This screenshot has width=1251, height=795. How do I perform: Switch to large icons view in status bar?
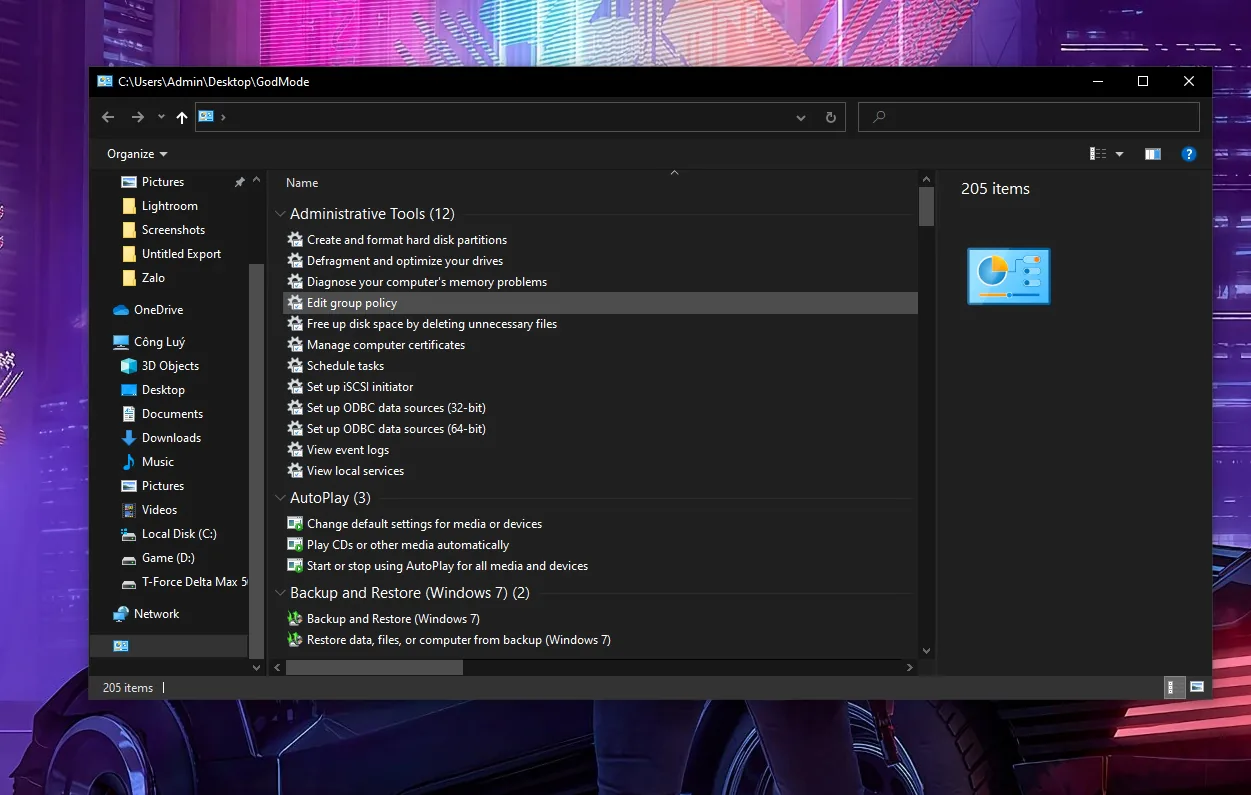point(1196,687)
